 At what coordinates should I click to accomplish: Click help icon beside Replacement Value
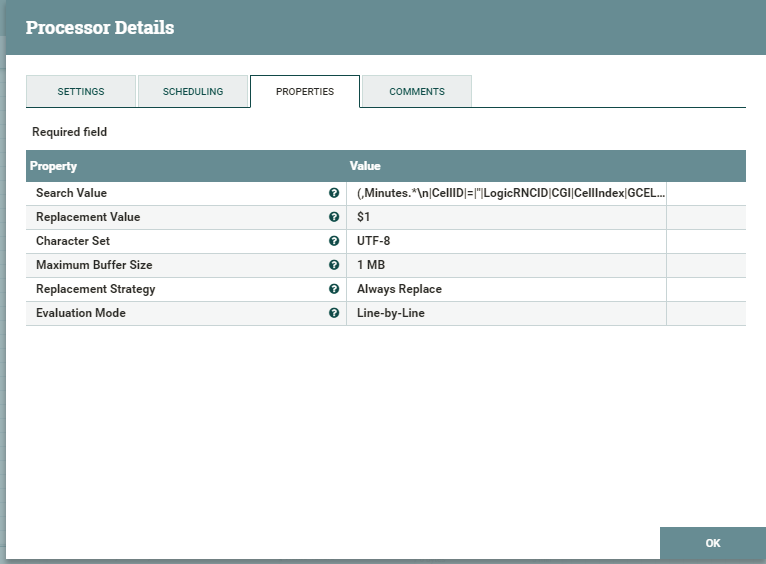coord(334,217)
